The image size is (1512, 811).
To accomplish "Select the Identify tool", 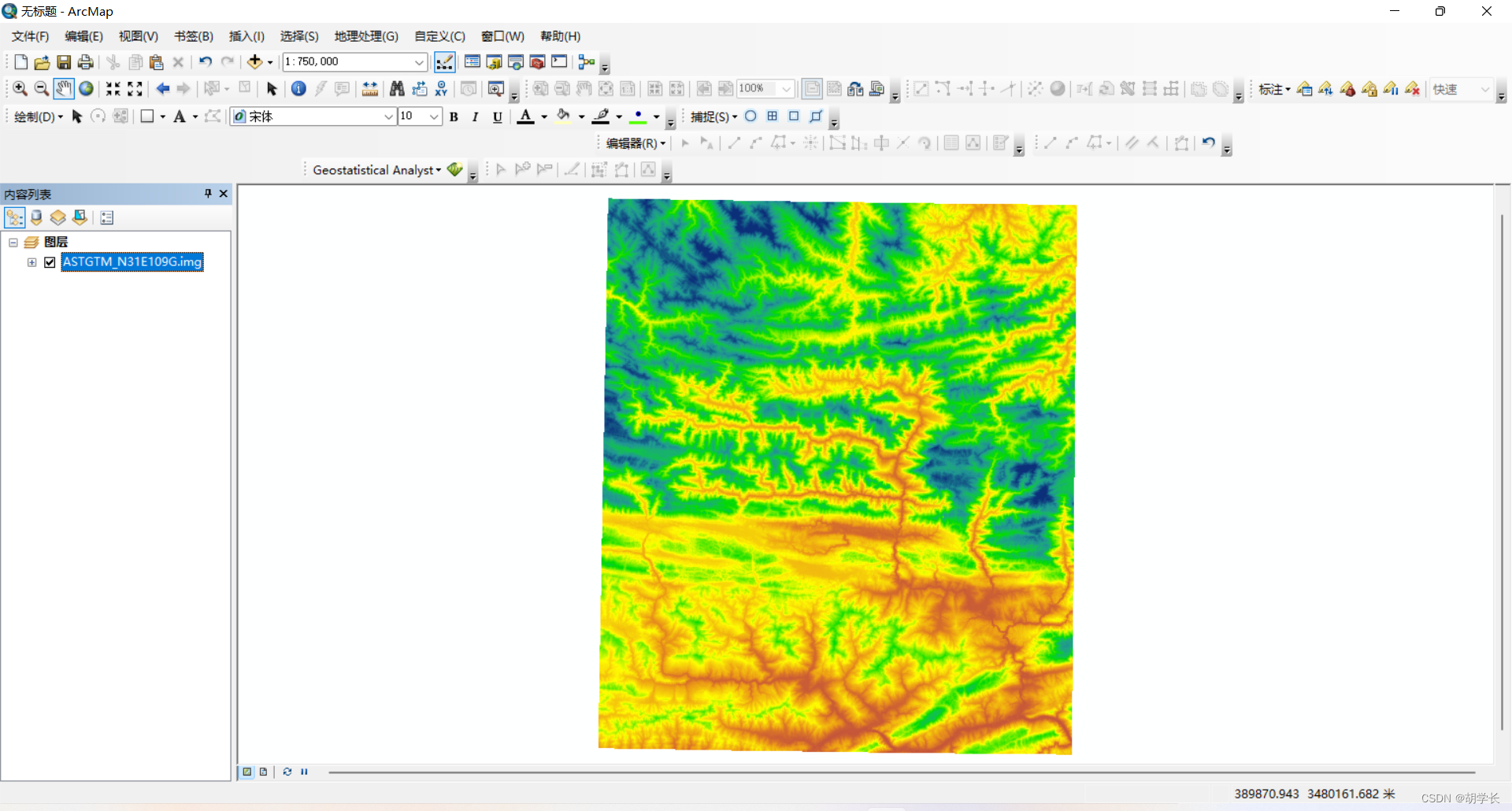I will click(x=298, y=89).
